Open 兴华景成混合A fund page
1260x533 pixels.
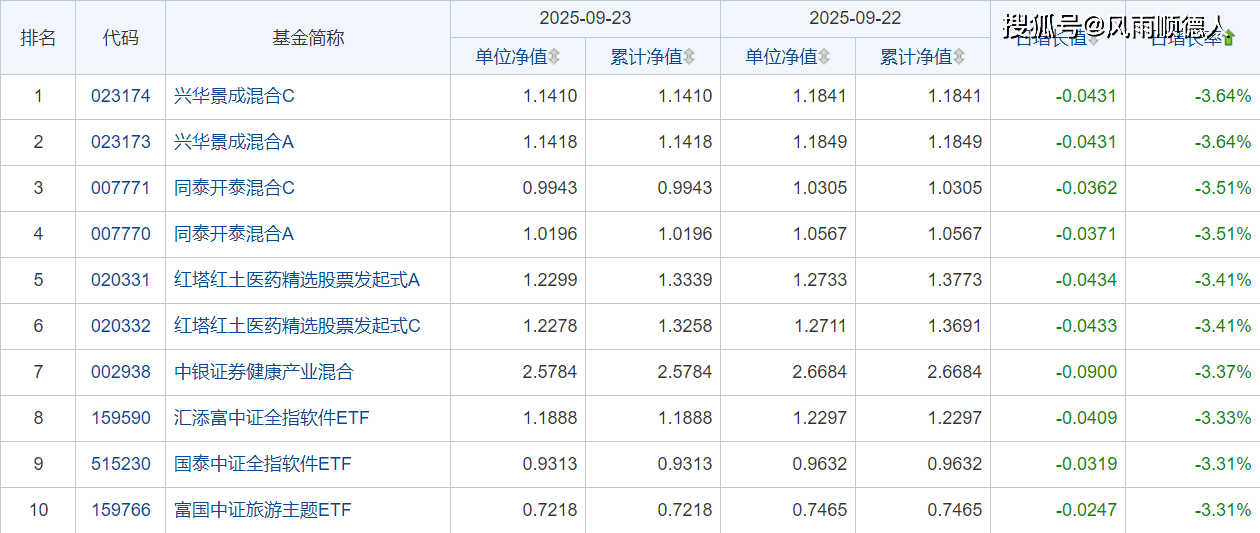[234, 142]
